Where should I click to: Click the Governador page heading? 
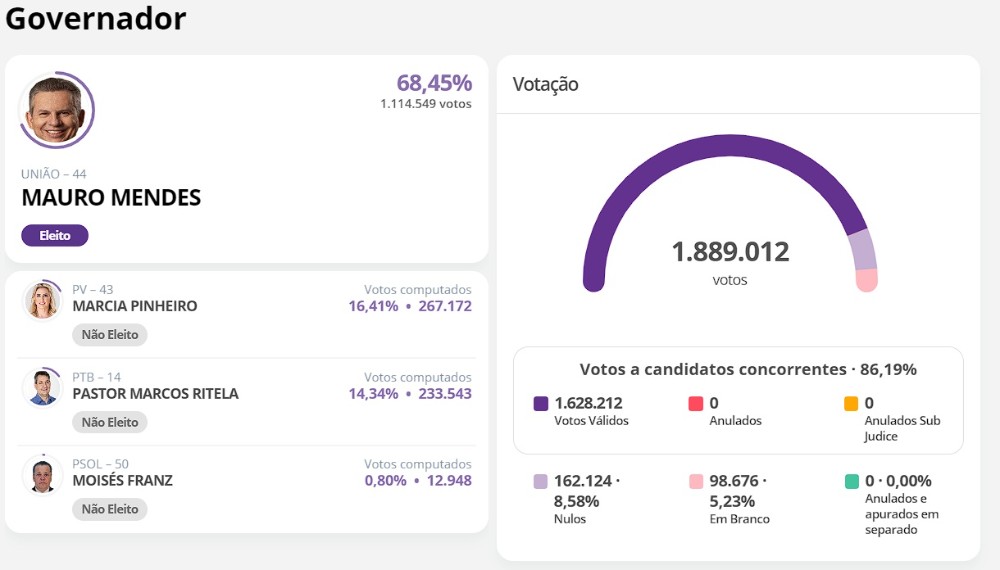(96, 19)
